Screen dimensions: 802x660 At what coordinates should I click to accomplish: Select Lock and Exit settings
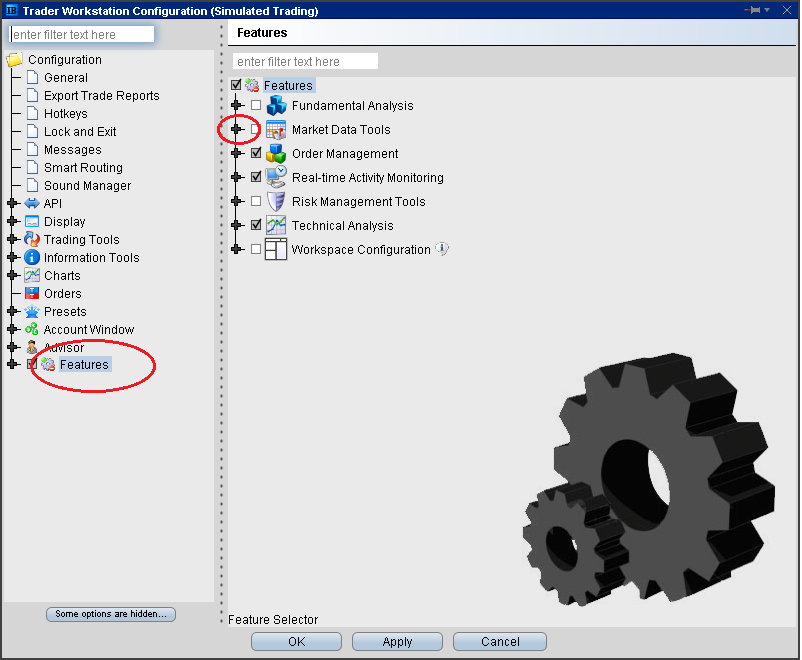(x=80, y=131)
